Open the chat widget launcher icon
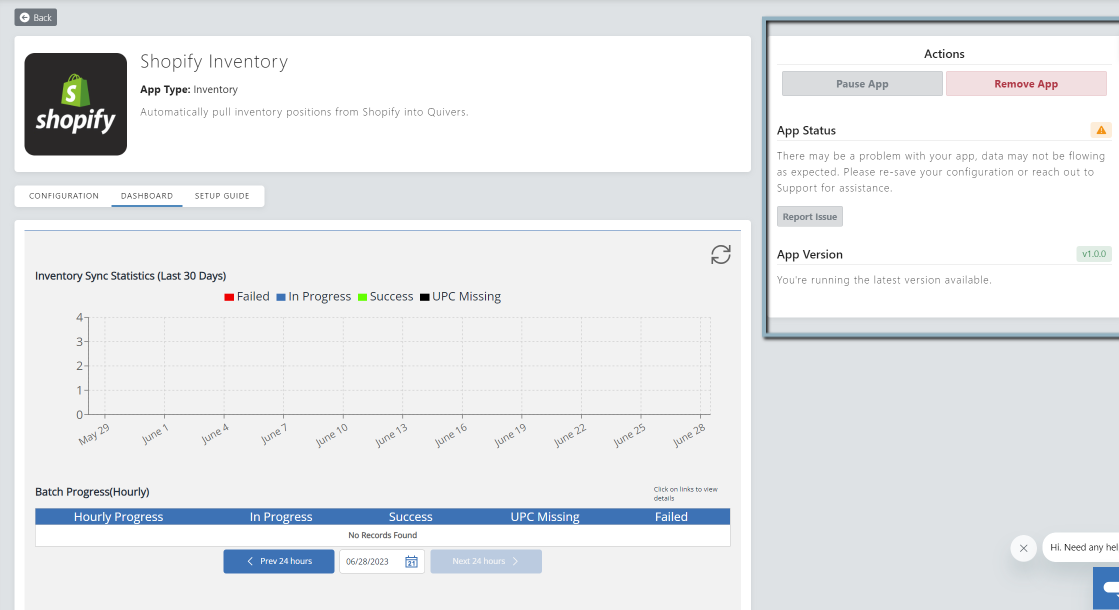 (x=1107, y=588)
